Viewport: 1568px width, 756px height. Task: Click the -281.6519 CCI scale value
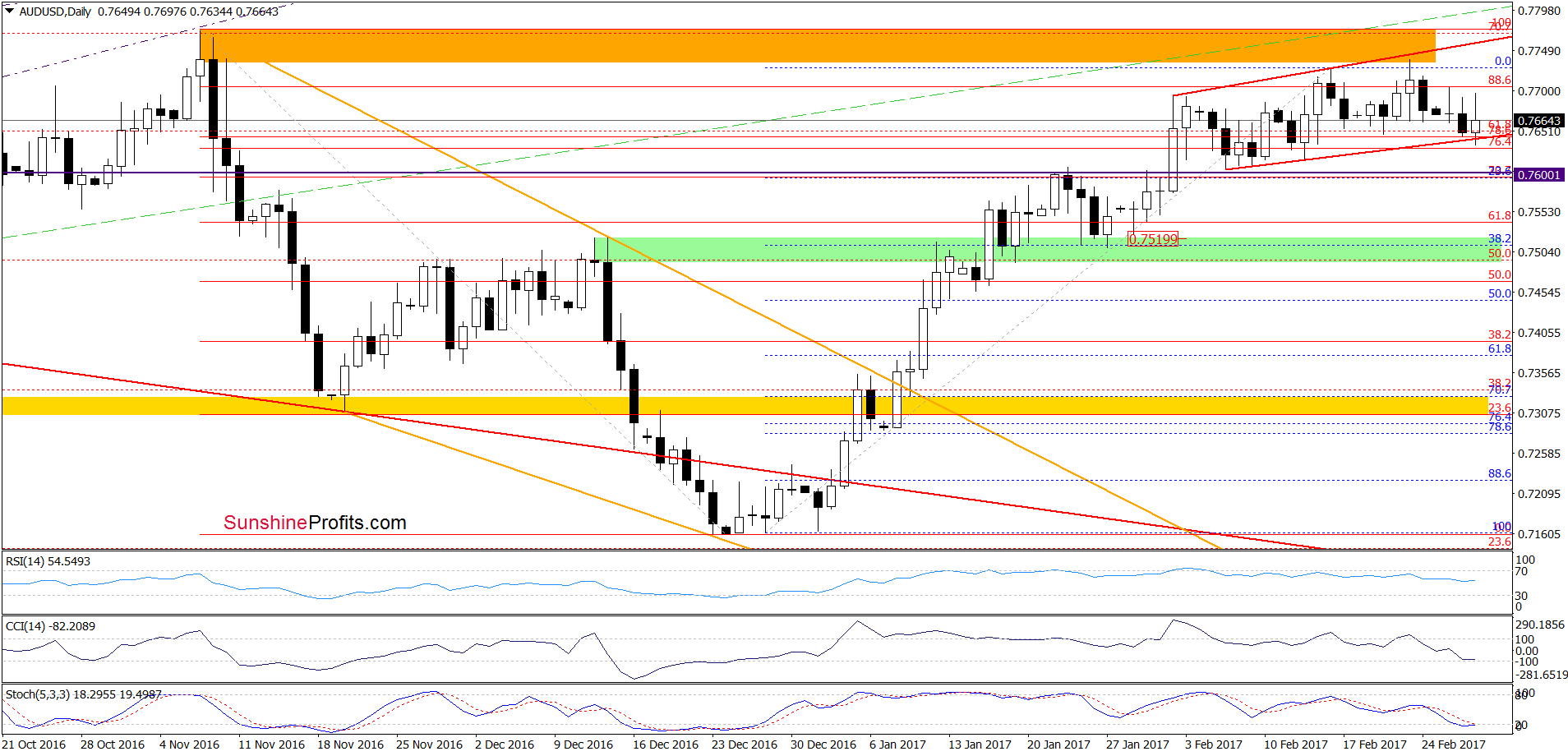click(1542, 675)
